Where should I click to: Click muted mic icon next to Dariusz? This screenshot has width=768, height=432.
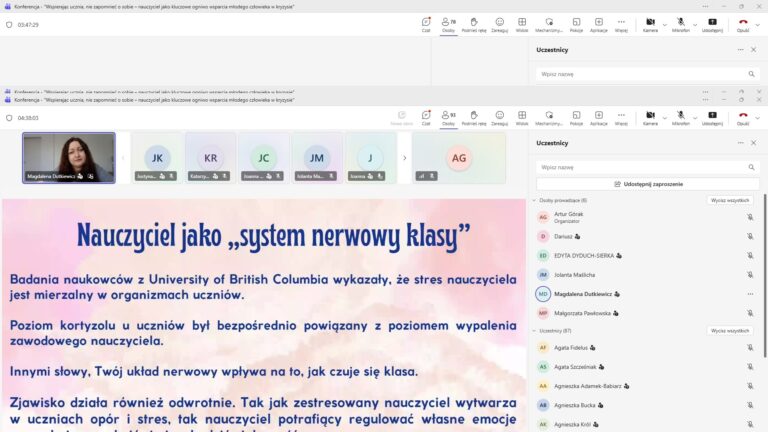click(750, 236)
